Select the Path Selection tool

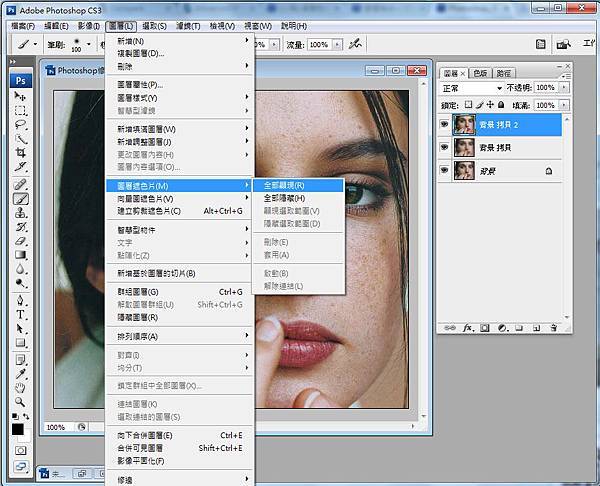click(20, 329)
